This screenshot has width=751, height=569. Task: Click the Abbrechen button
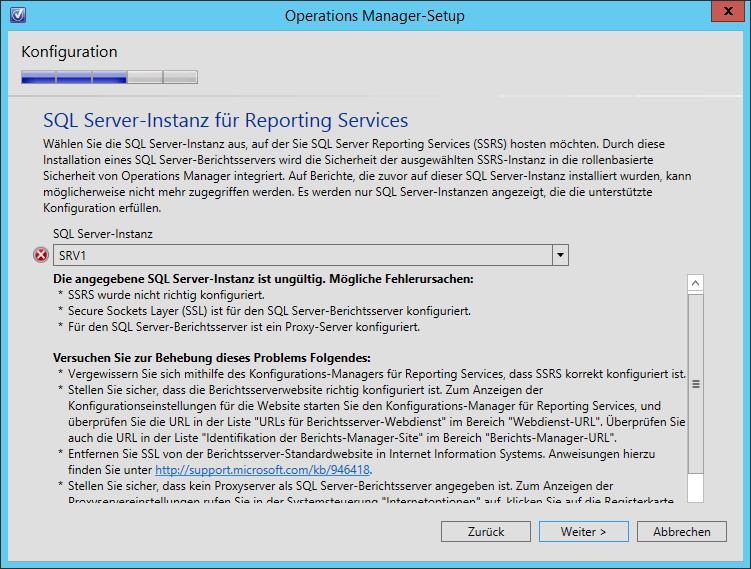(682, 532)
